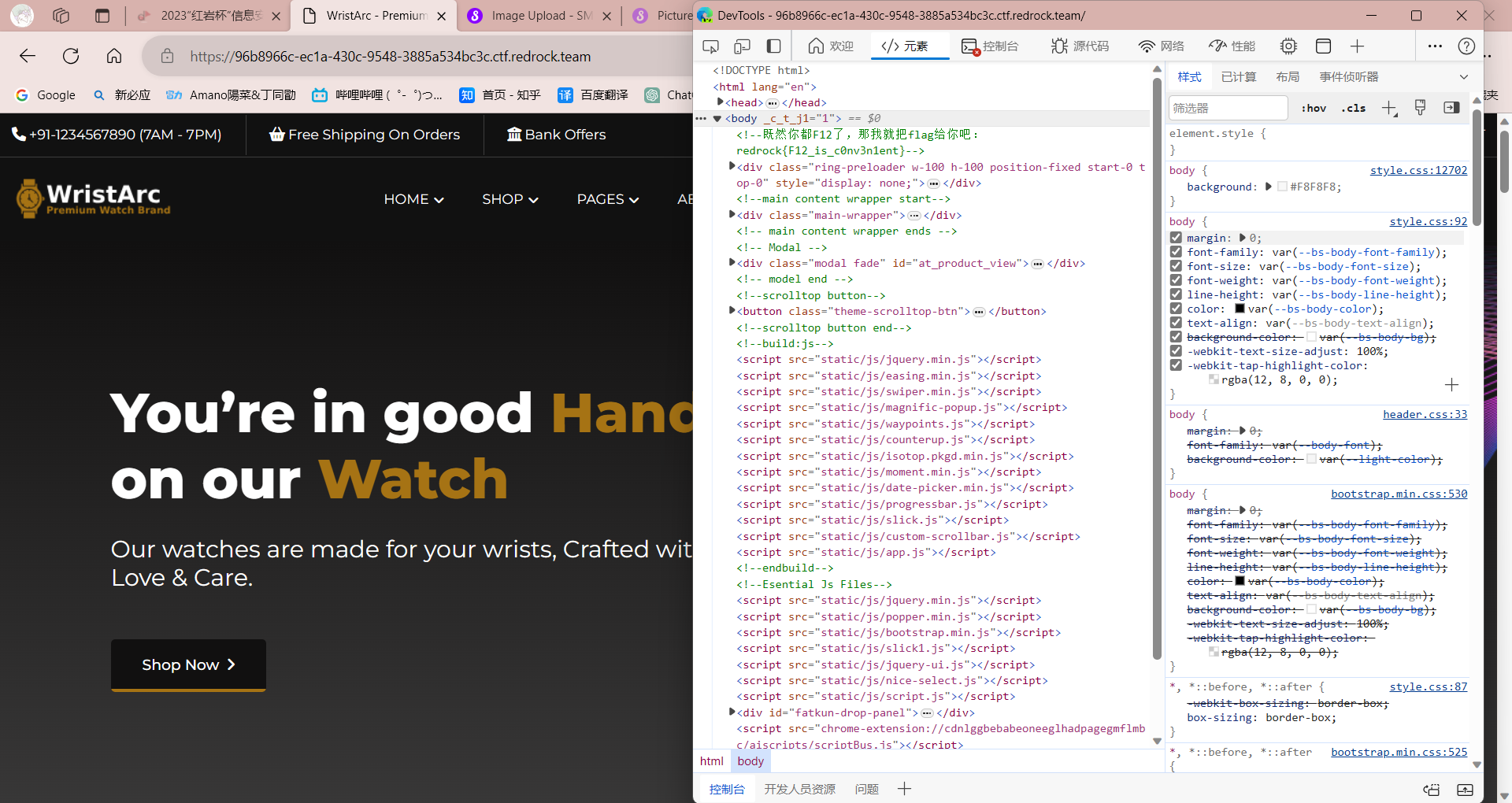
Task: Toggle device emulation in DevTools
Action: [x=742, y=46]
